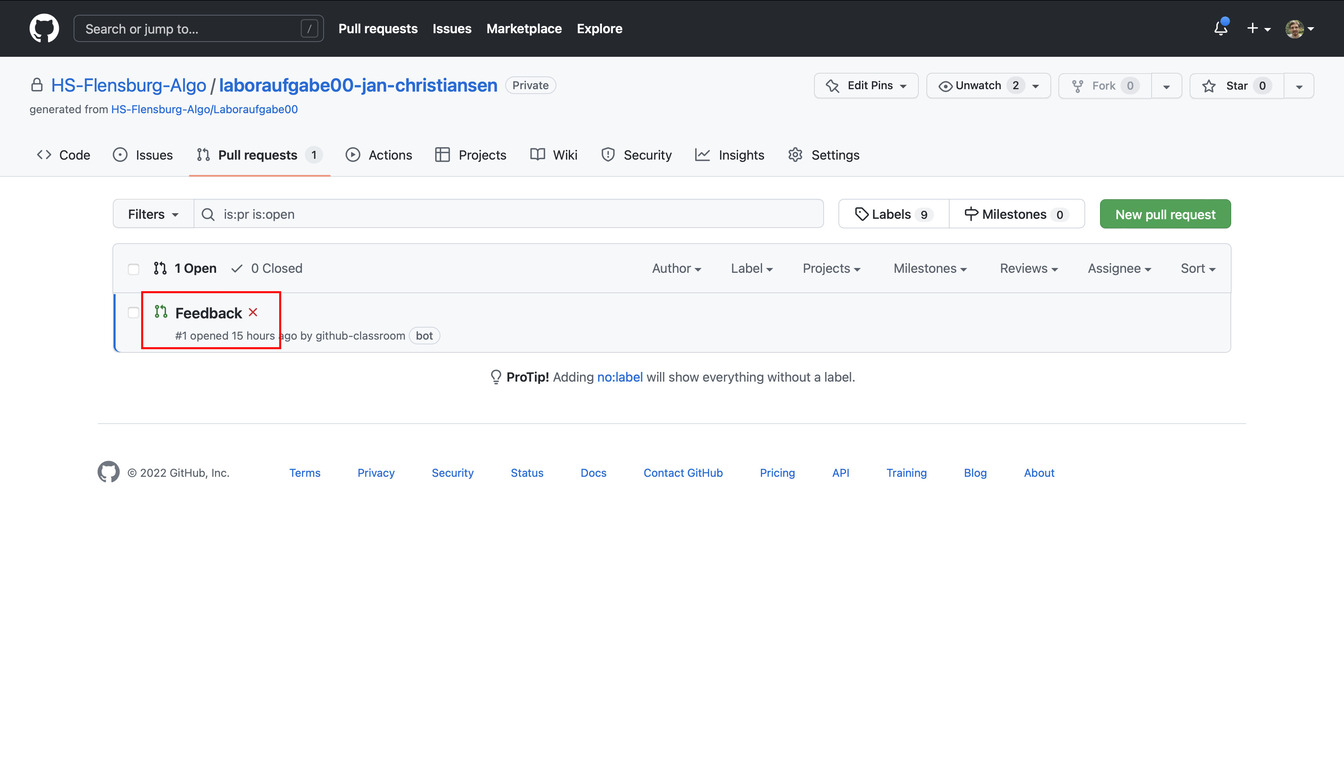Click the GitHub logo in header
This screenshot has width=1344, height=776.
[44, 28]
